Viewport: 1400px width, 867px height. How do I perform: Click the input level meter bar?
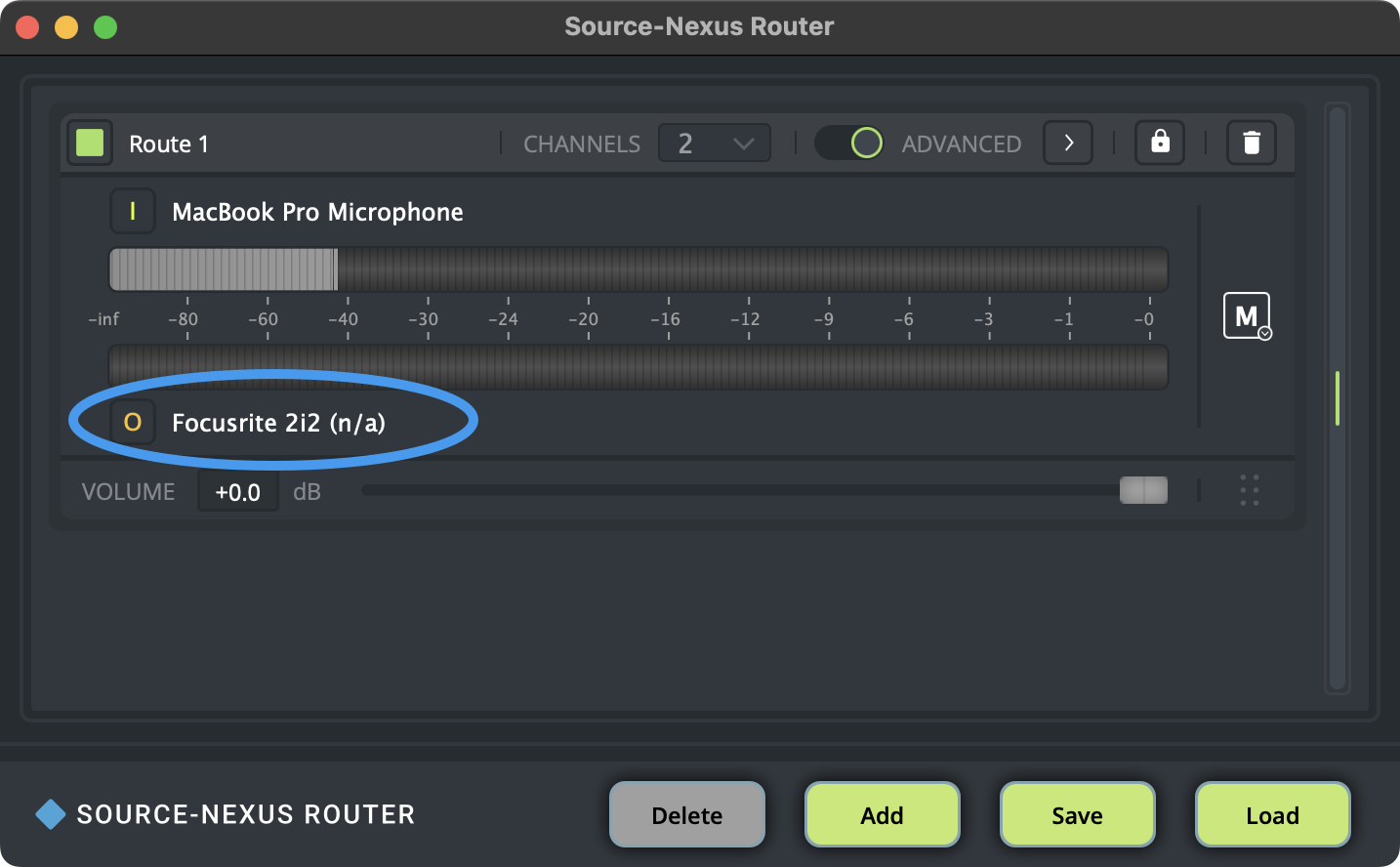(x=638, y=269)
